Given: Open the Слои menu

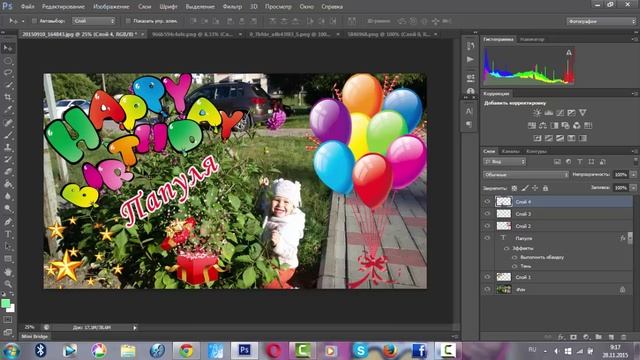Looking at the screenshot, I should click(144, 7).
